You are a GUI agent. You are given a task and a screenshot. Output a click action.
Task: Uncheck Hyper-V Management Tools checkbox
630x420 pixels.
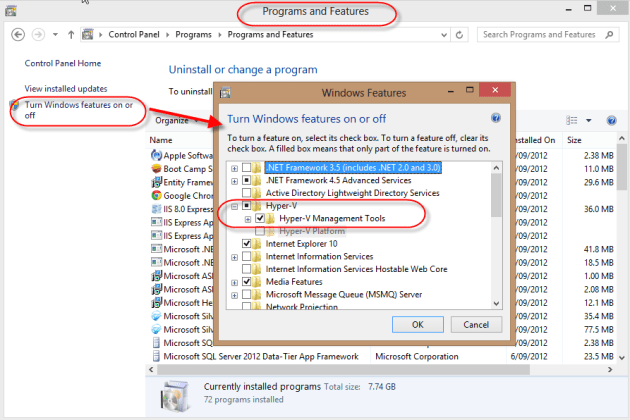coord(260,218)
